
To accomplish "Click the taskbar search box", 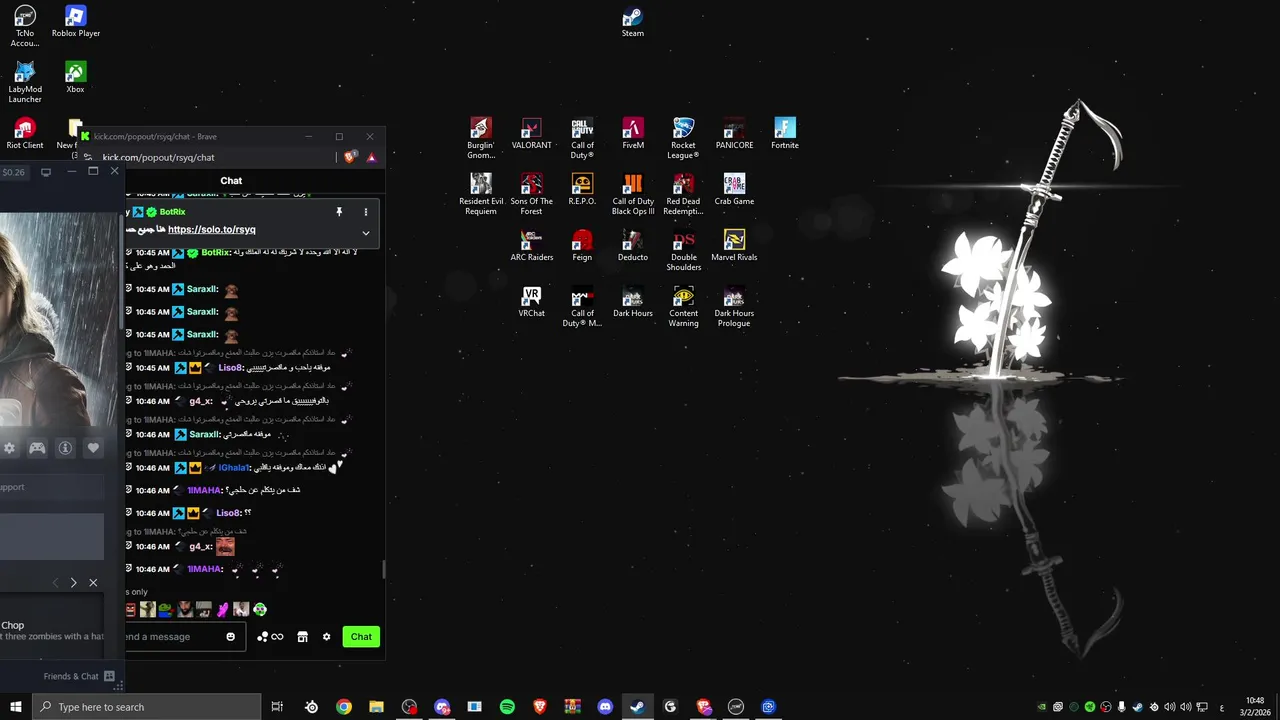I will coord(147,707).
